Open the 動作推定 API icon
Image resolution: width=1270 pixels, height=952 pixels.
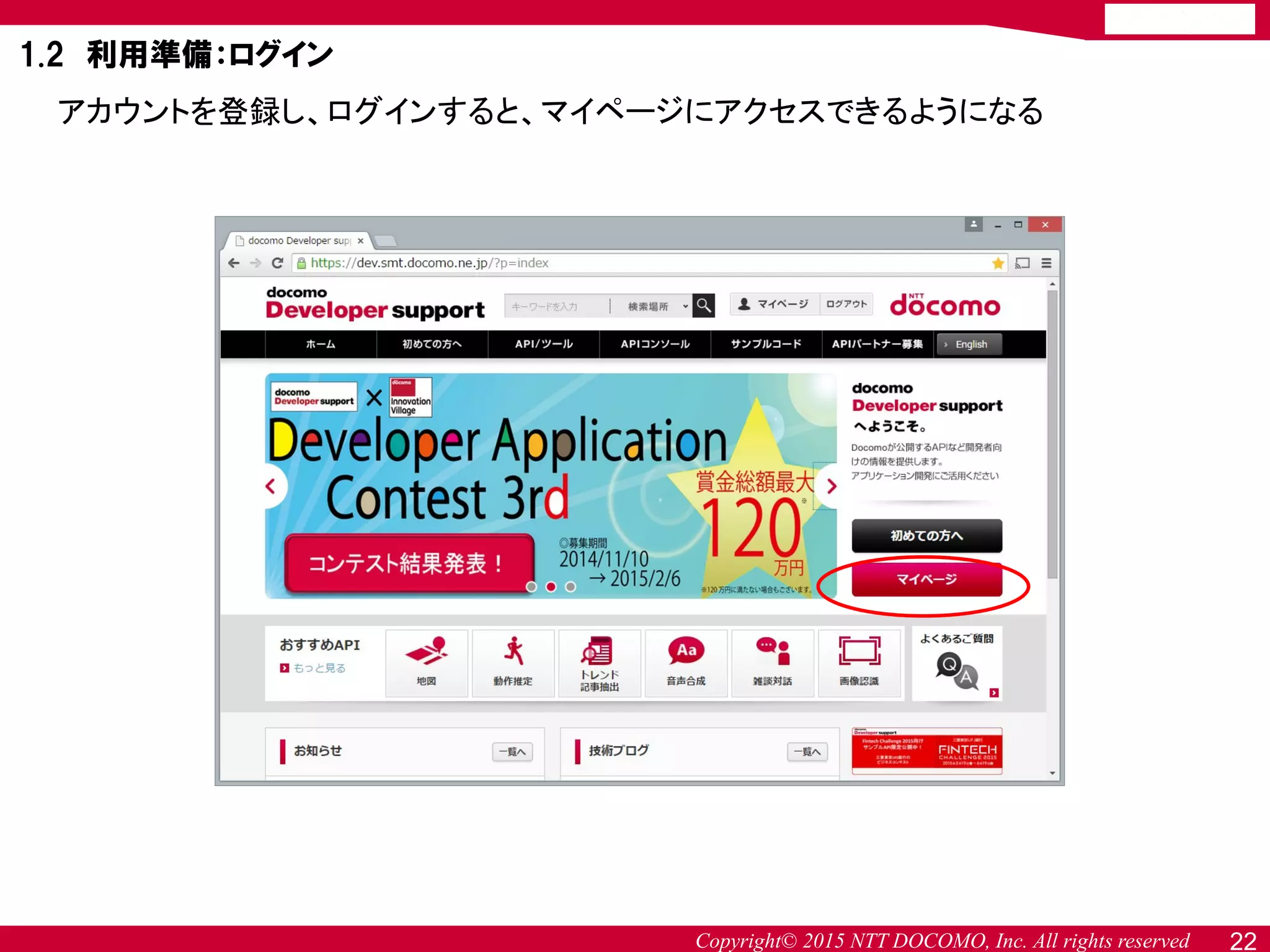pos(513,664)
